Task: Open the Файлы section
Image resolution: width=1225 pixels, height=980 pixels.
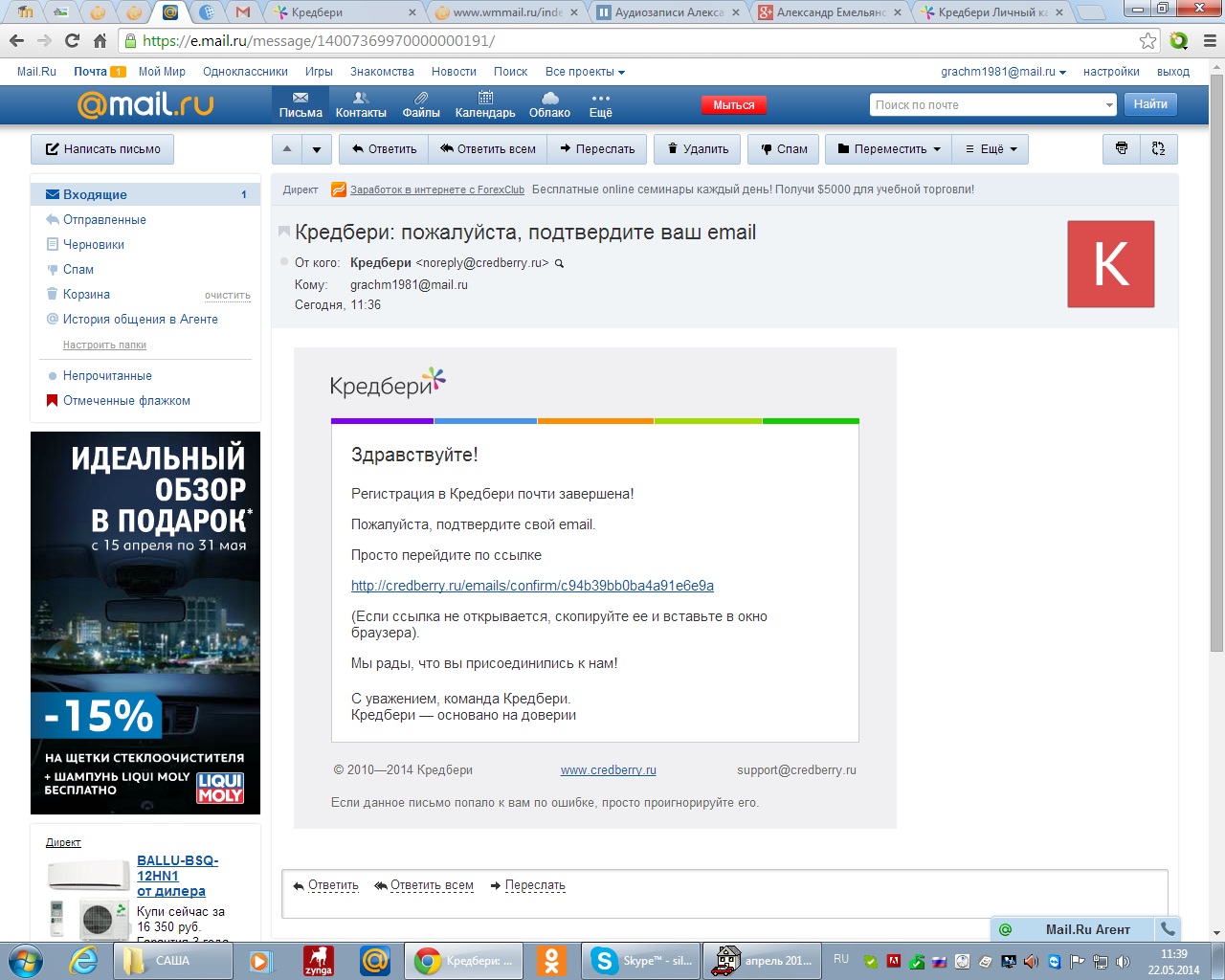Action: click(421, 105)
